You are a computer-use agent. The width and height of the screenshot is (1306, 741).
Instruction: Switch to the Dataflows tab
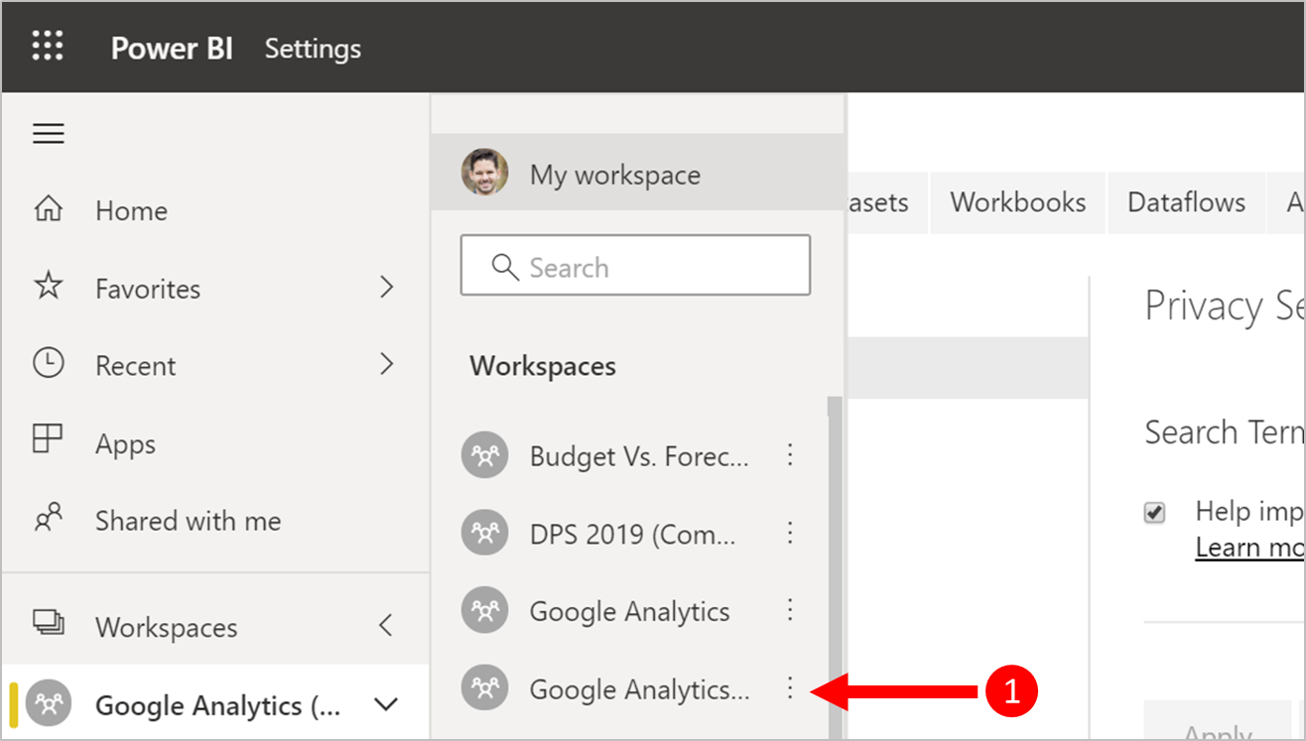(1186, 202)
